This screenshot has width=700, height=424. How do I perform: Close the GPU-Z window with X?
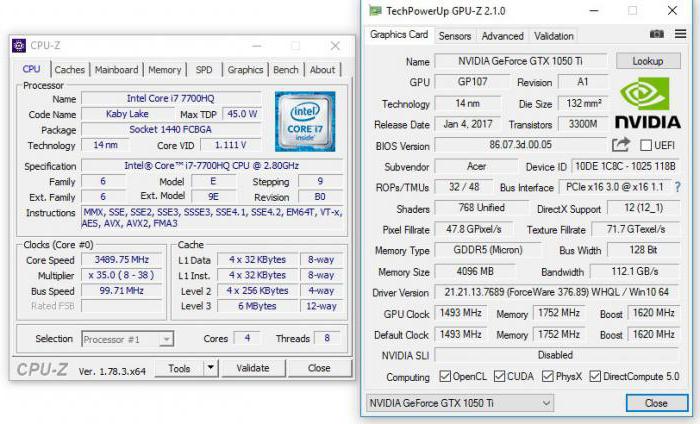(x=672, y=11)
